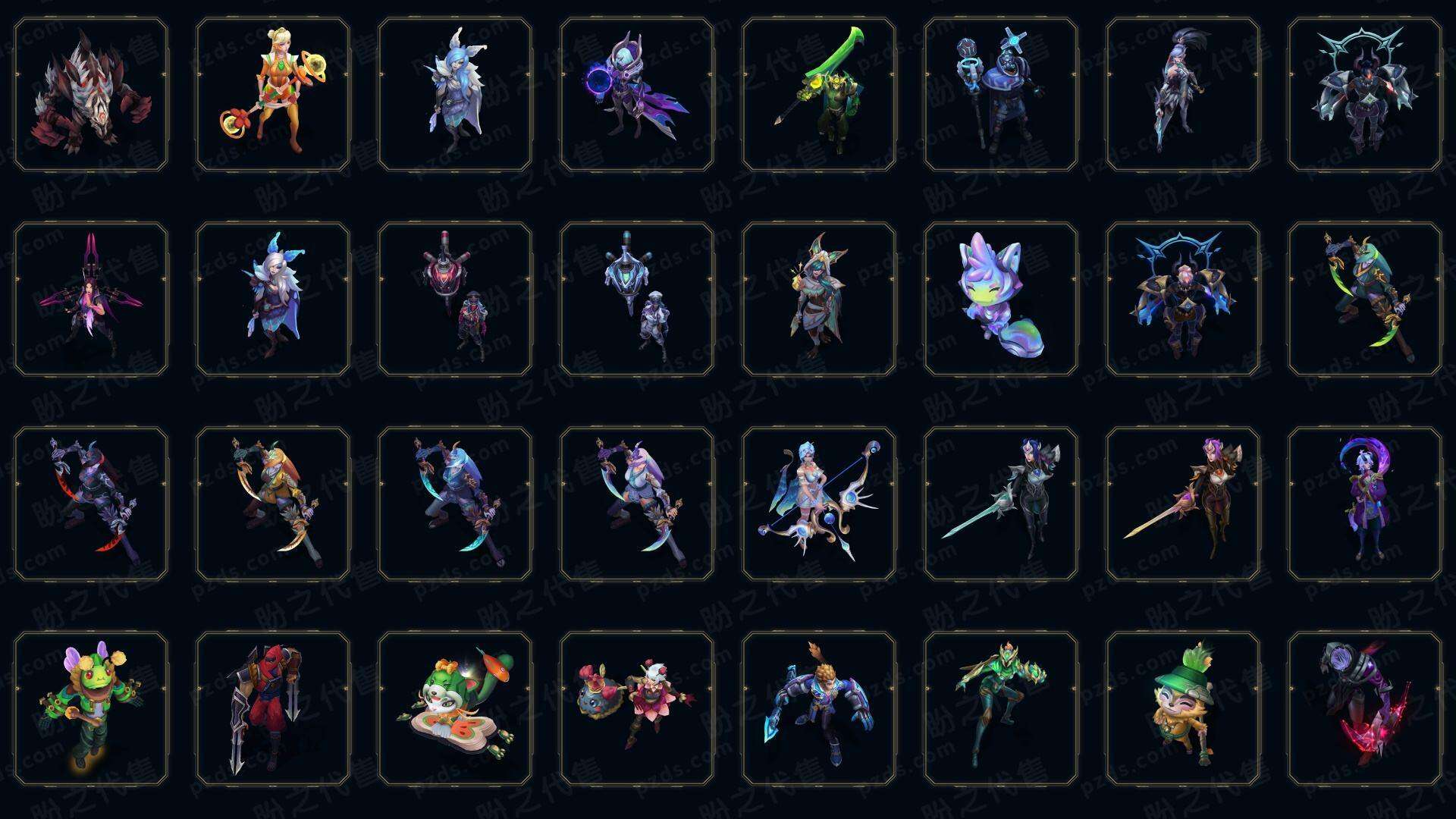Pick the red ninja with twin blades tile
This screenshot has height=819, width=1456.
[273, 709]
